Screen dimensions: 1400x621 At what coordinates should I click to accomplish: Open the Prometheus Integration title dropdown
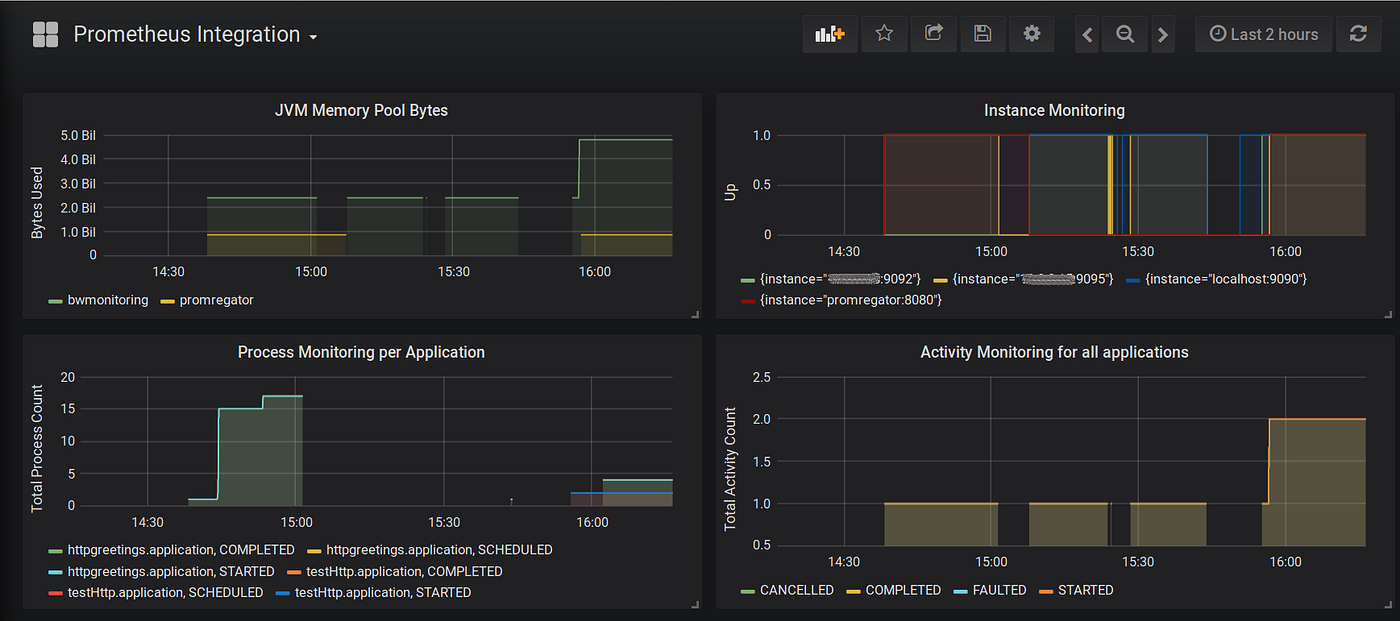311,35
